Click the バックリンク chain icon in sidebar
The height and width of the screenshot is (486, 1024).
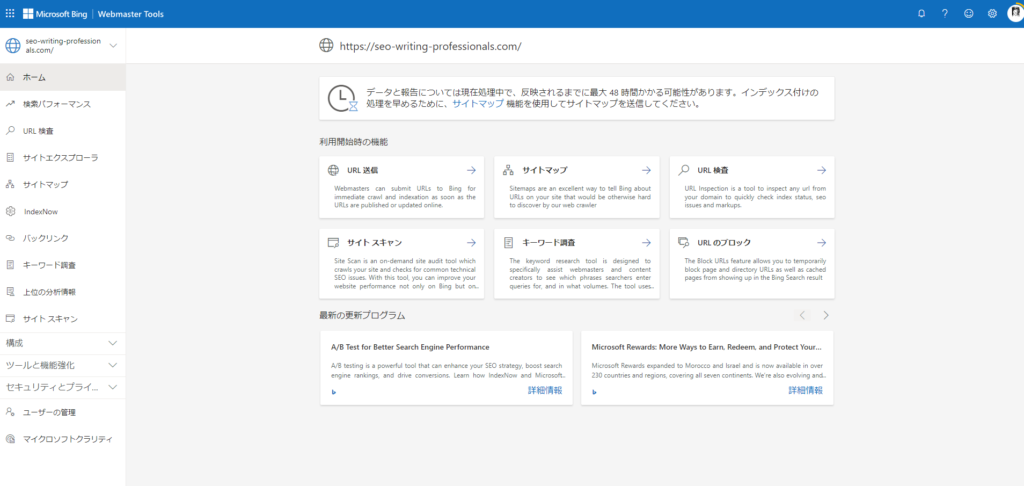[x=10, y=238]
